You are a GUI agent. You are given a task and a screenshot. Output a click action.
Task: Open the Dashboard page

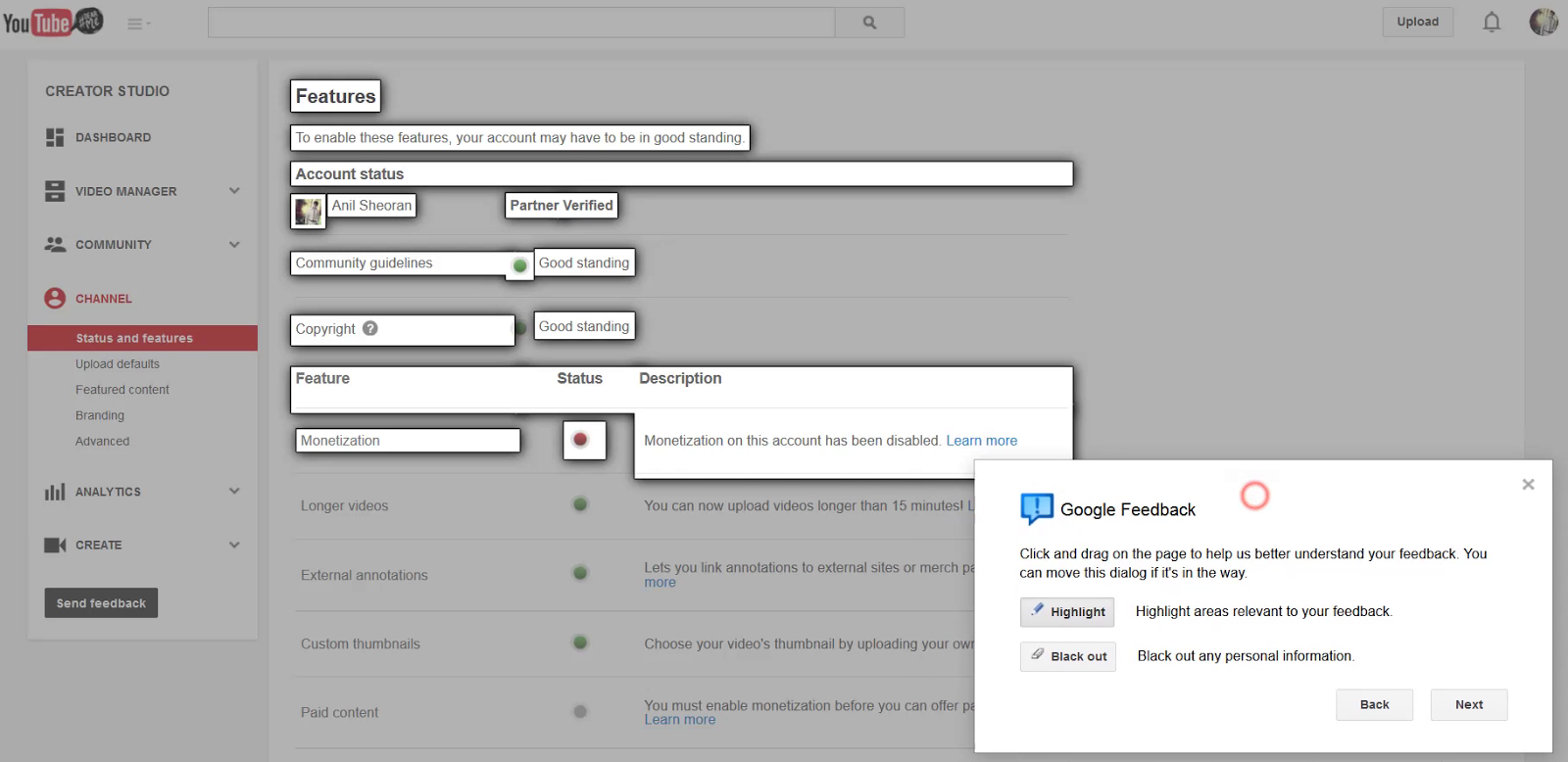[x=113, y=138]
